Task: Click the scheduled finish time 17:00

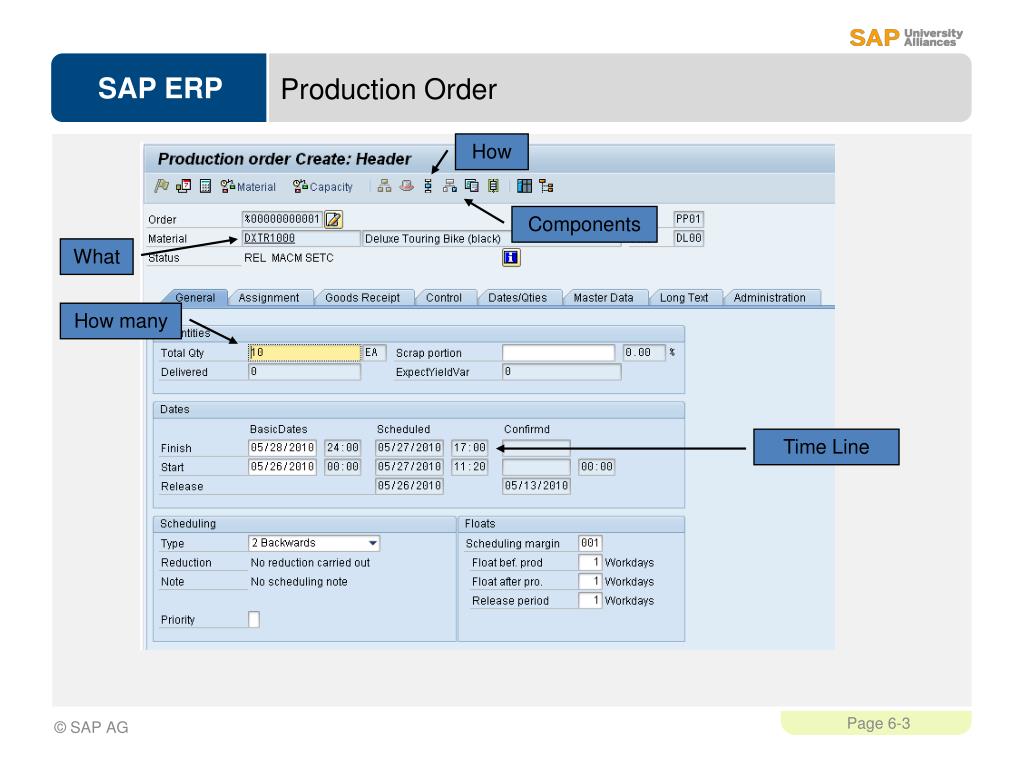Action: pyautogui.click(x=470, y=448)
